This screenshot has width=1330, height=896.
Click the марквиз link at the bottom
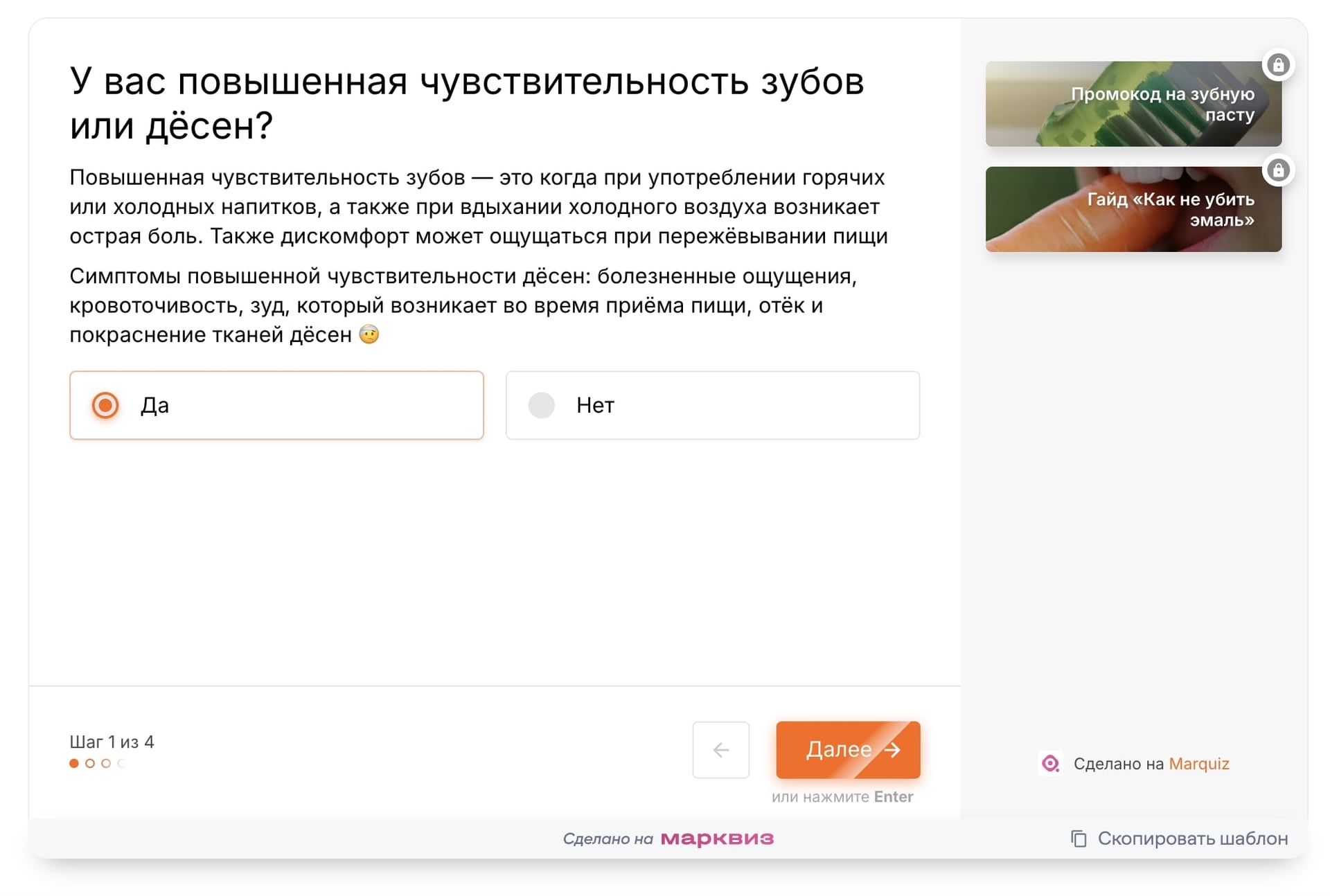[718, 839]
